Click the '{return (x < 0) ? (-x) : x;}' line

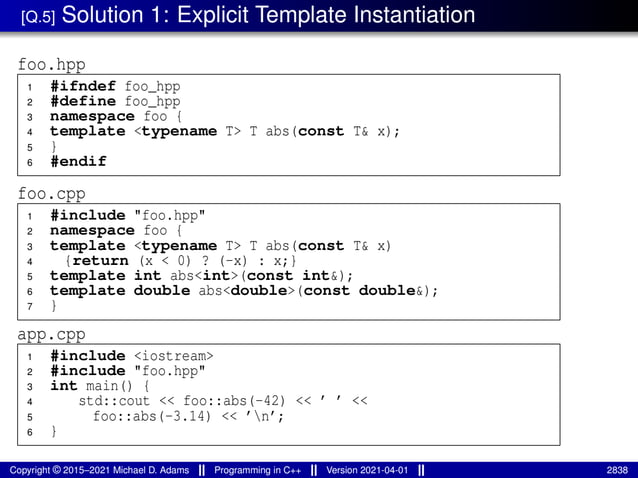[x=181, y=261]
